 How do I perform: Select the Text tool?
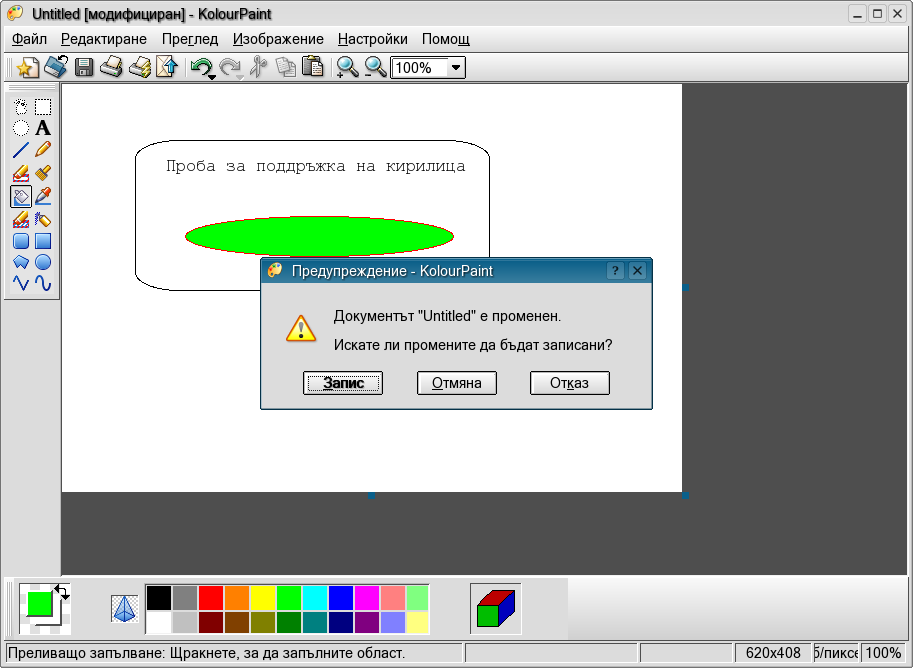pyautogui.click(x=43, y=128)
